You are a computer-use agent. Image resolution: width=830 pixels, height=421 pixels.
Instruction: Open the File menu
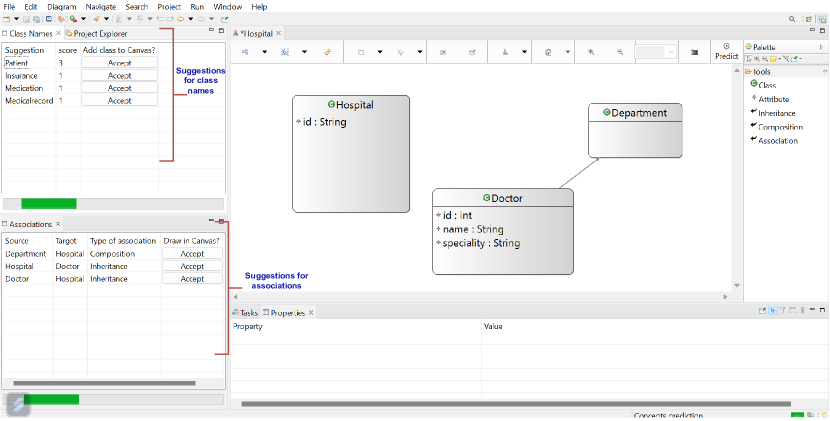9,7
